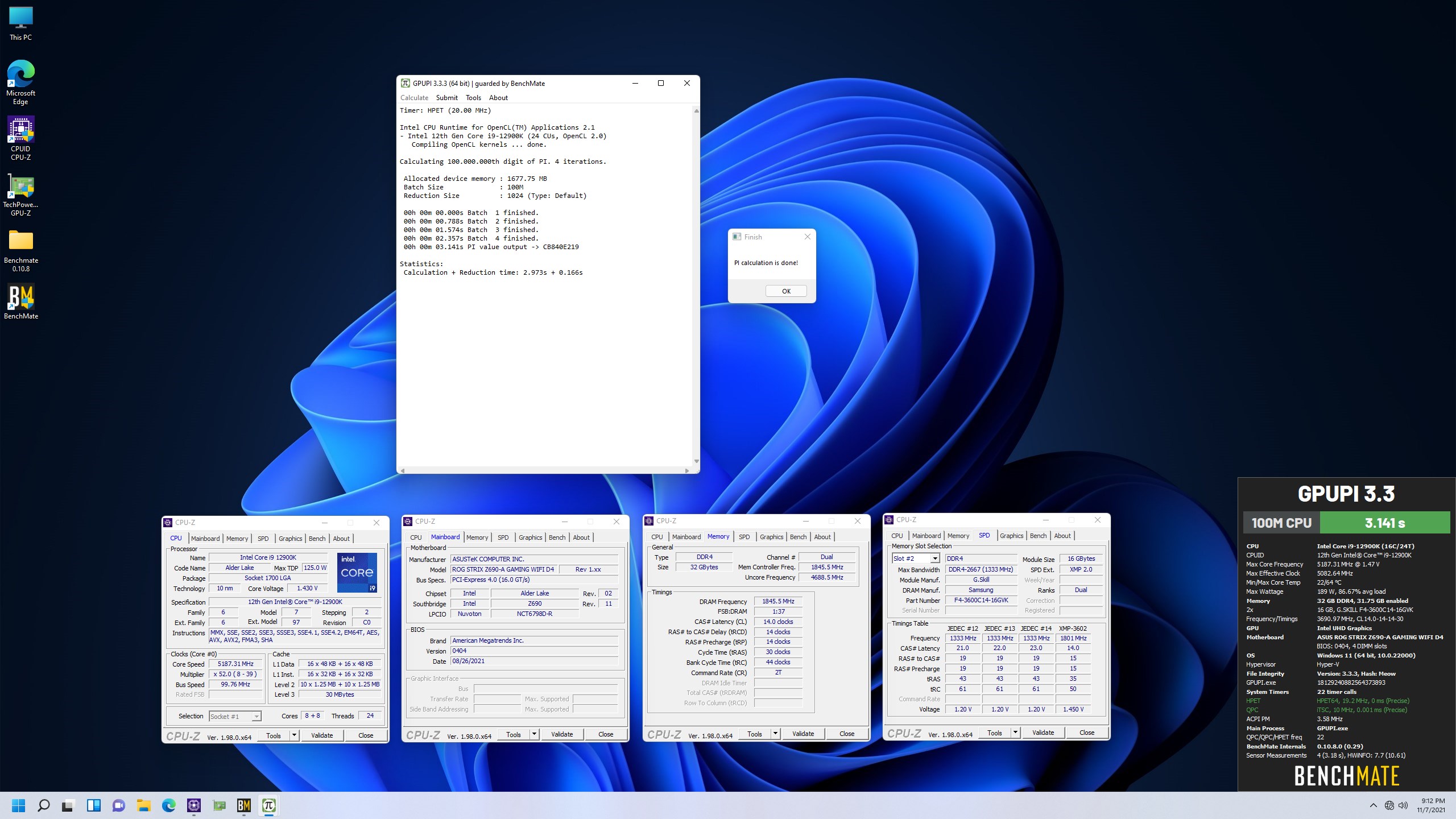Select About tab in Mainboard window
The height and width of the screenshot is (819, 1456).
(x=581, y=537)
